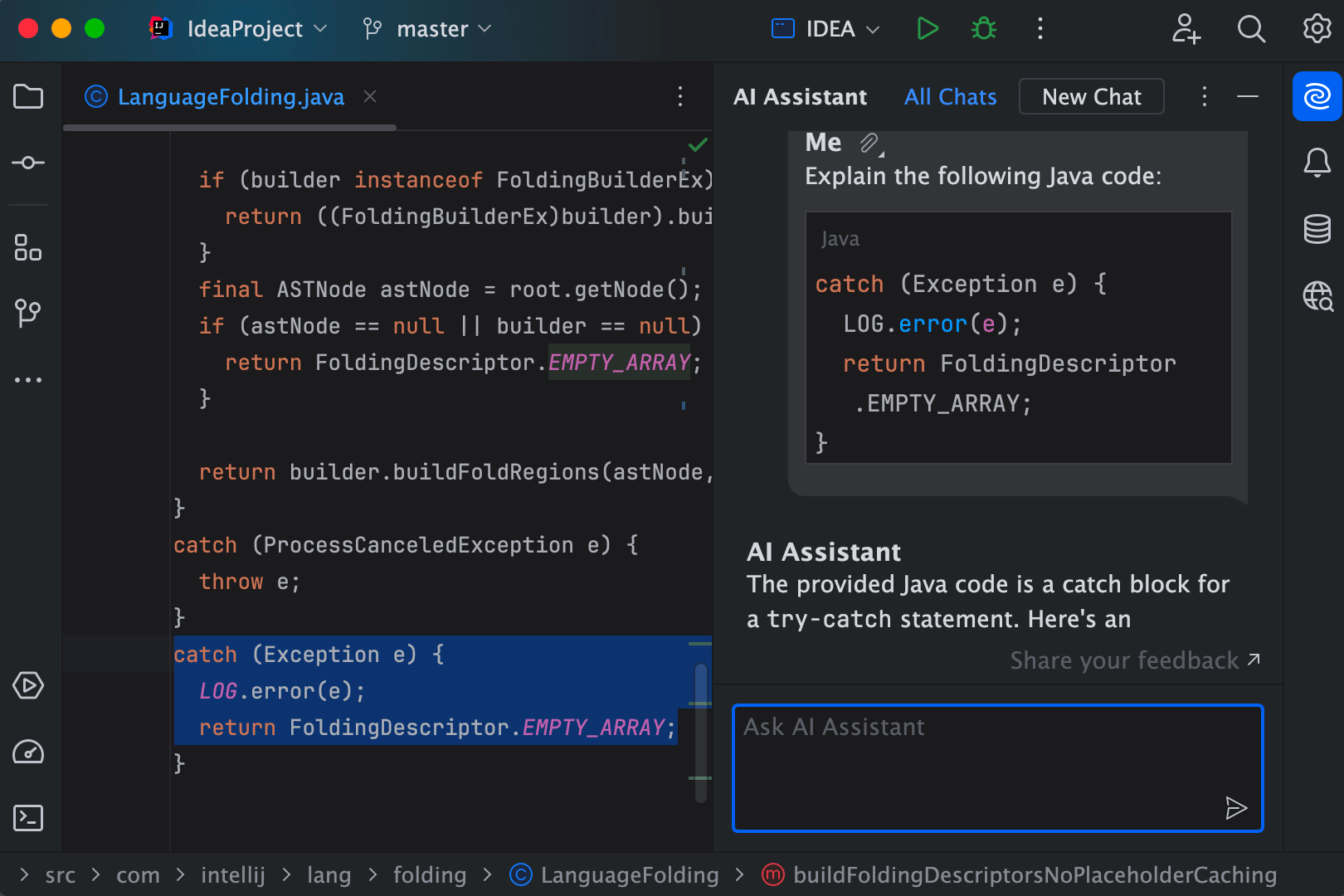Open the Structure tool window
Viewport: 1344px width, 896px height.
[28, 247]
